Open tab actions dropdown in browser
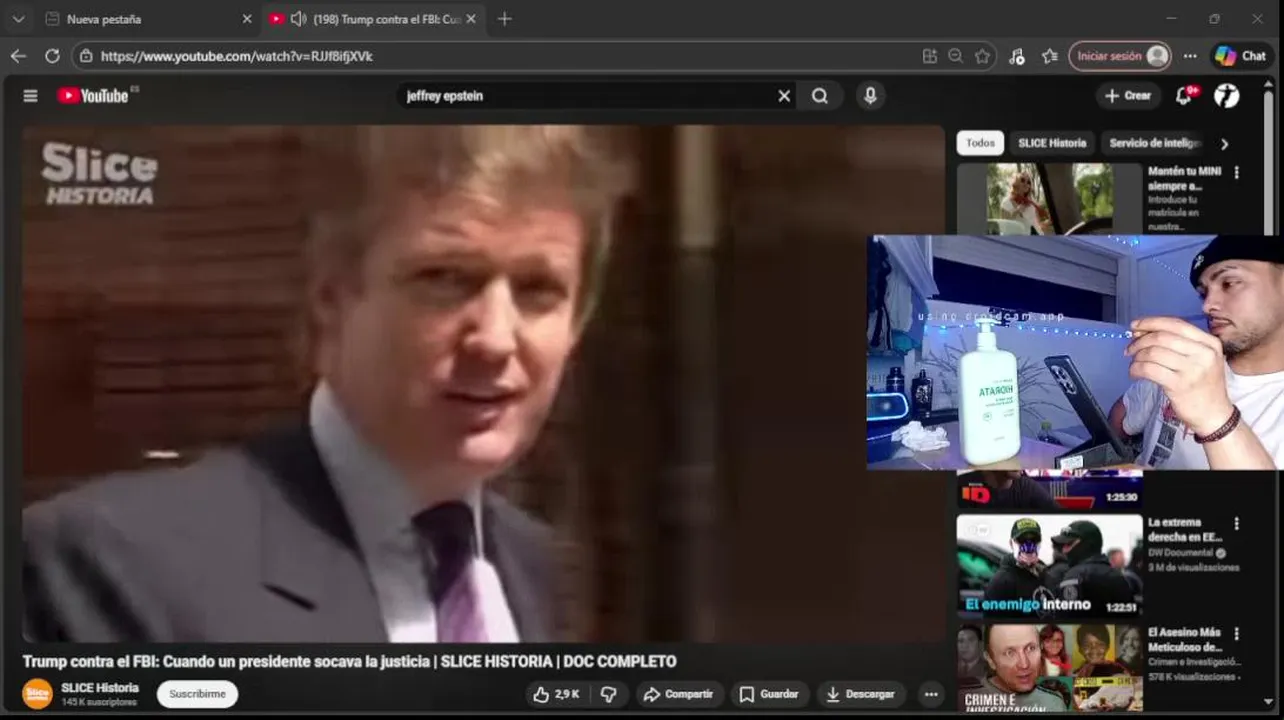Screen dimensions: 1284x720 [x=18, y=19]
